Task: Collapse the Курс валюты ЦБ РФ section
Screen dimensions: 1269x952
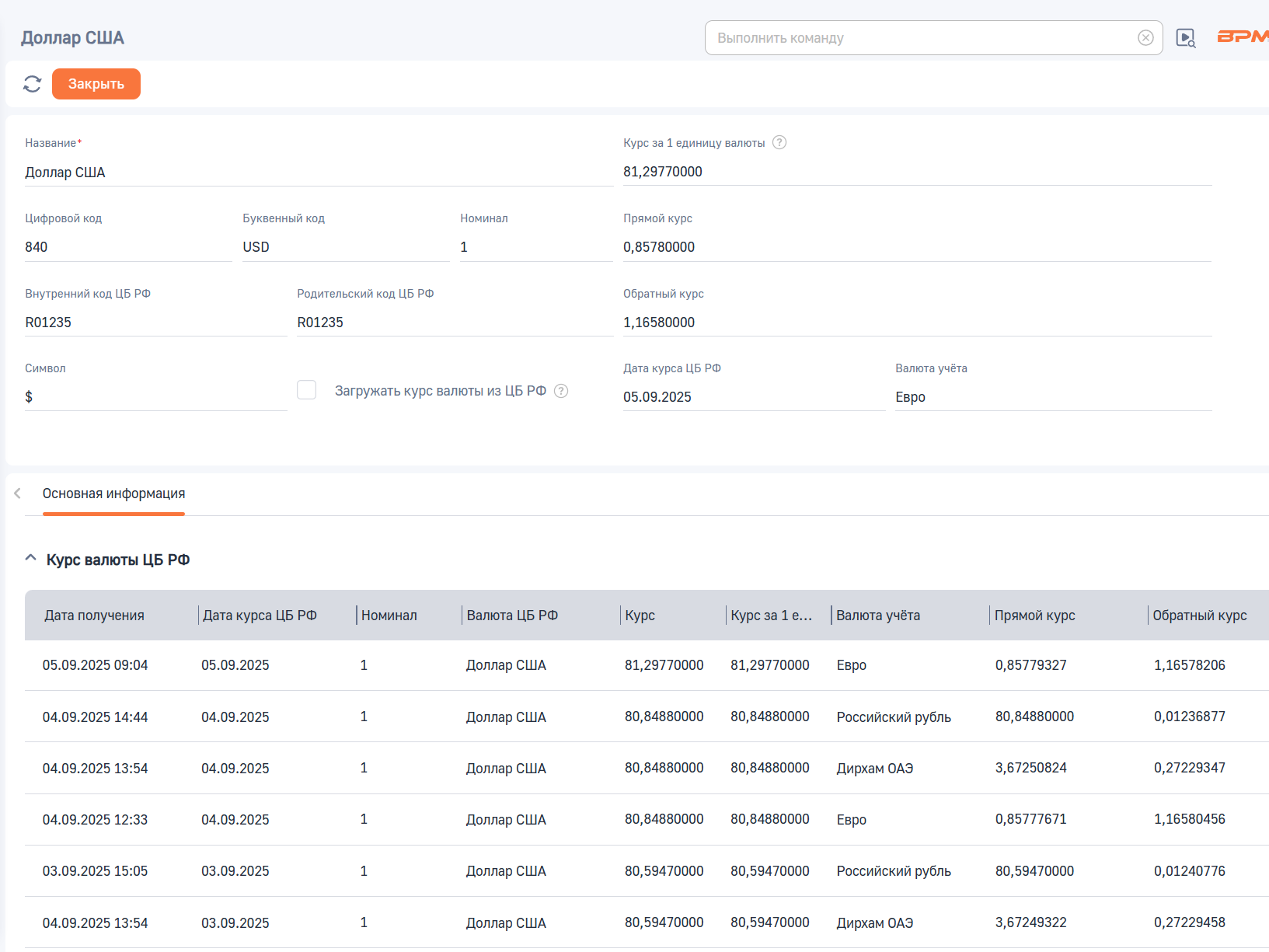Action: click(30, 559)
